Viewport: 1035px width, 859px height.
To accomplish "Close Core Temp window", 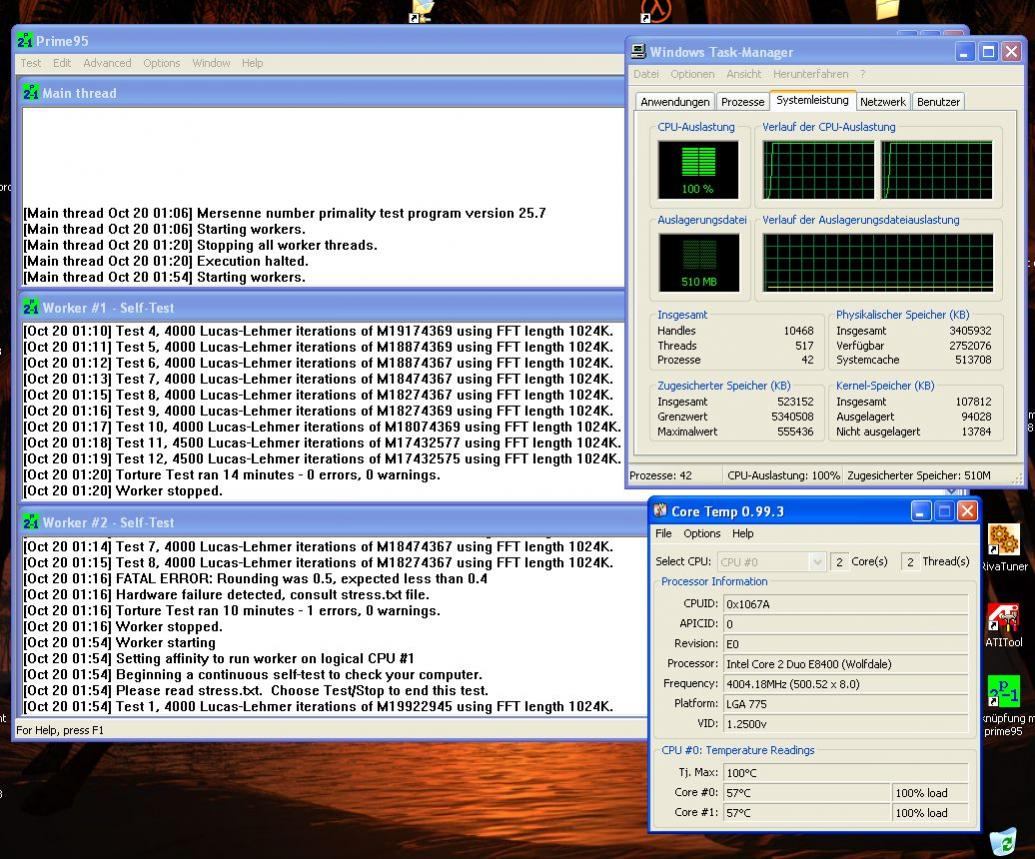I will pos(967,510).
